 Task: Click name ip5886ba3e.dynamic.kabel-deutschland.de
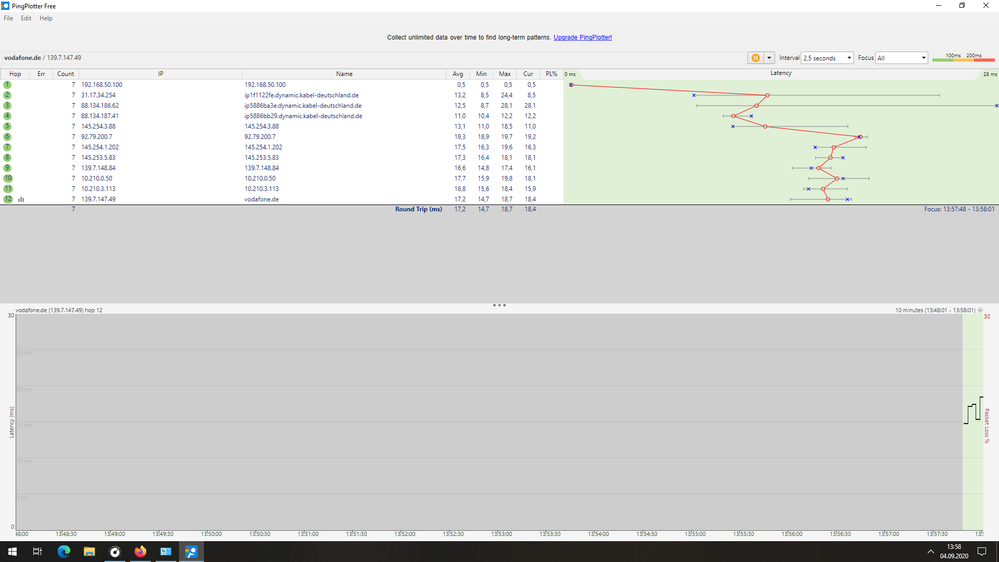pyautogui.click(x=303, y=106)
